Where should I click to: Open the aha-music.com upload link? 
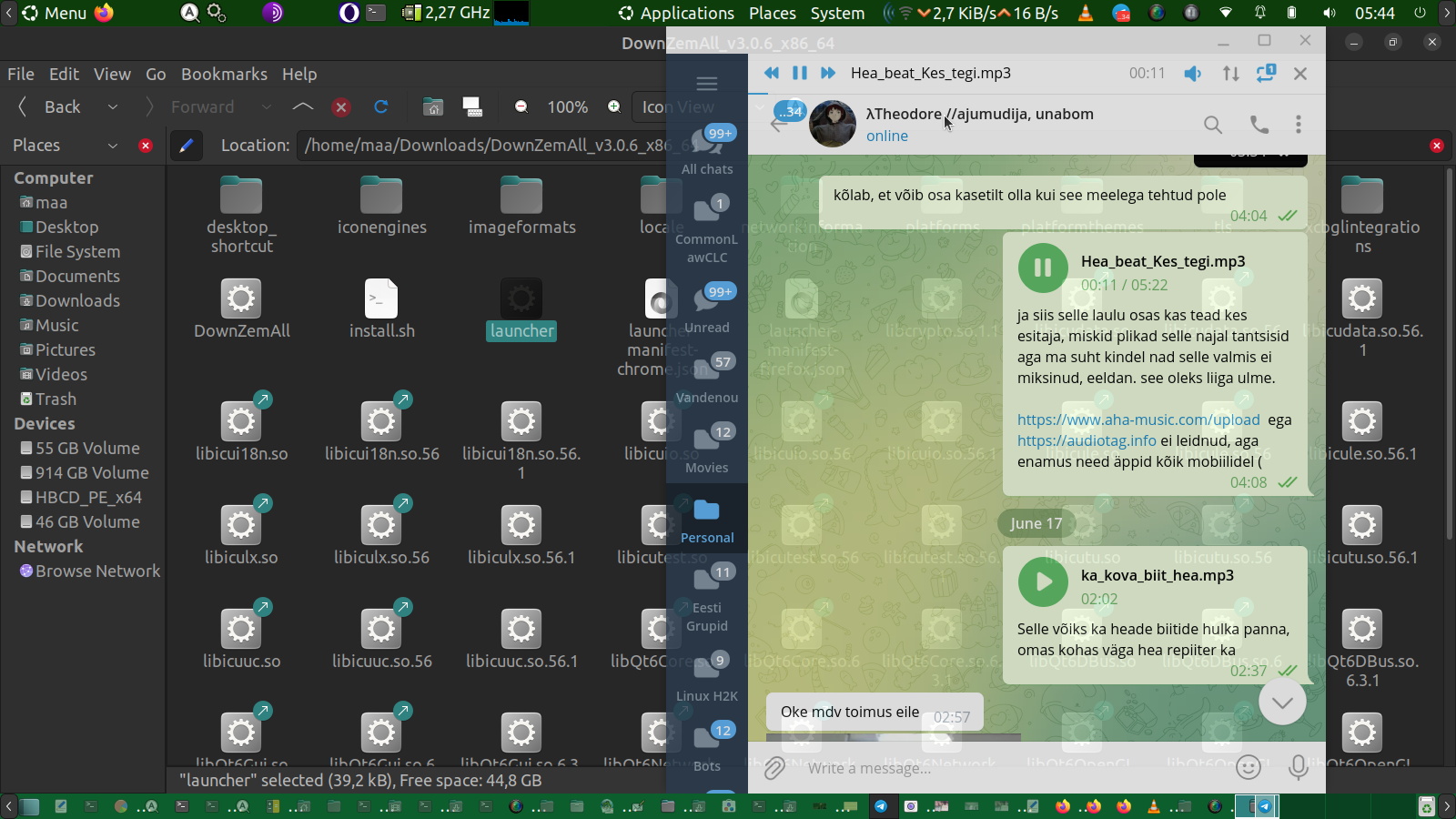(x=1138, y=420)
